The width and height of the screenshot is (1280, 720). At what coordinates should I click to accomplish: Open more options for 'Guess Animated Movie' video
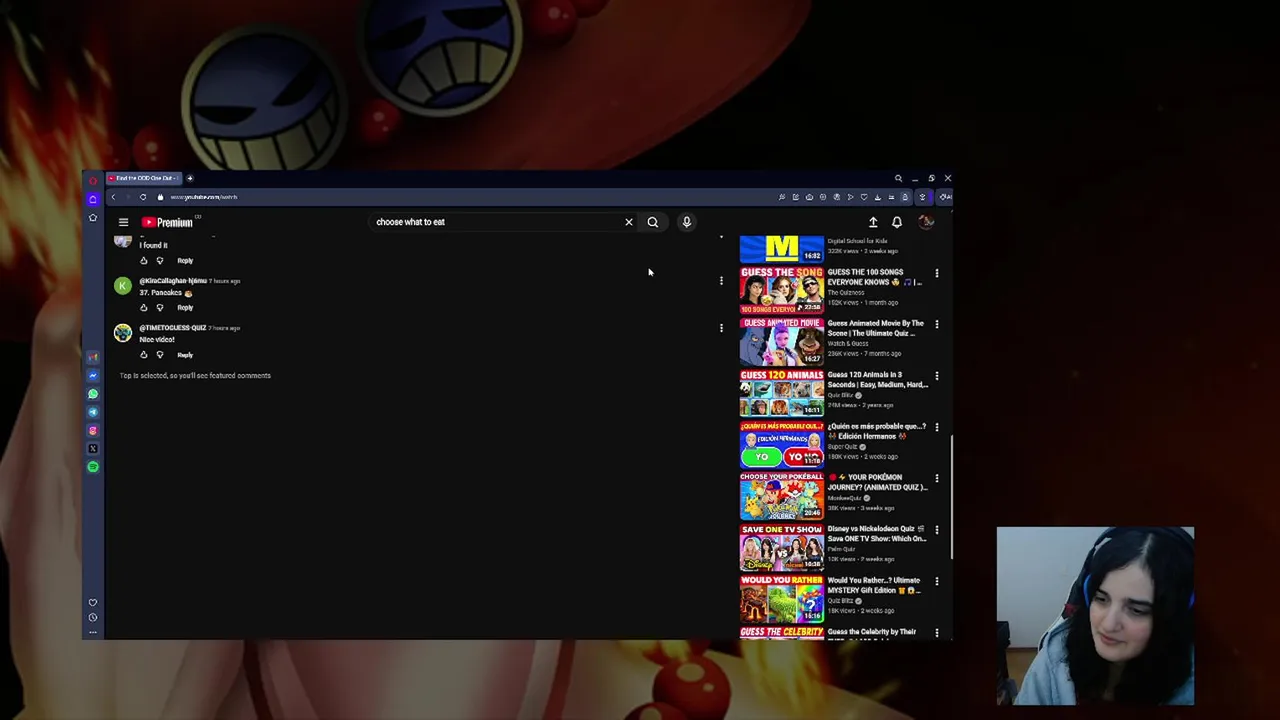tap(937, 324)
